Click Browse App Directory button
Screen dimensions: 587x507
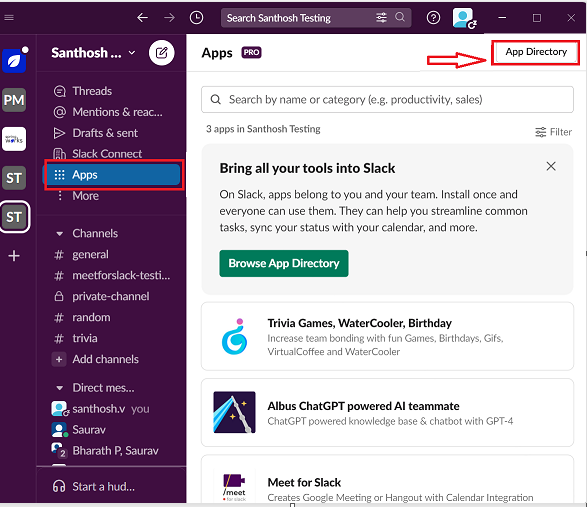click(x=284, y=264)
